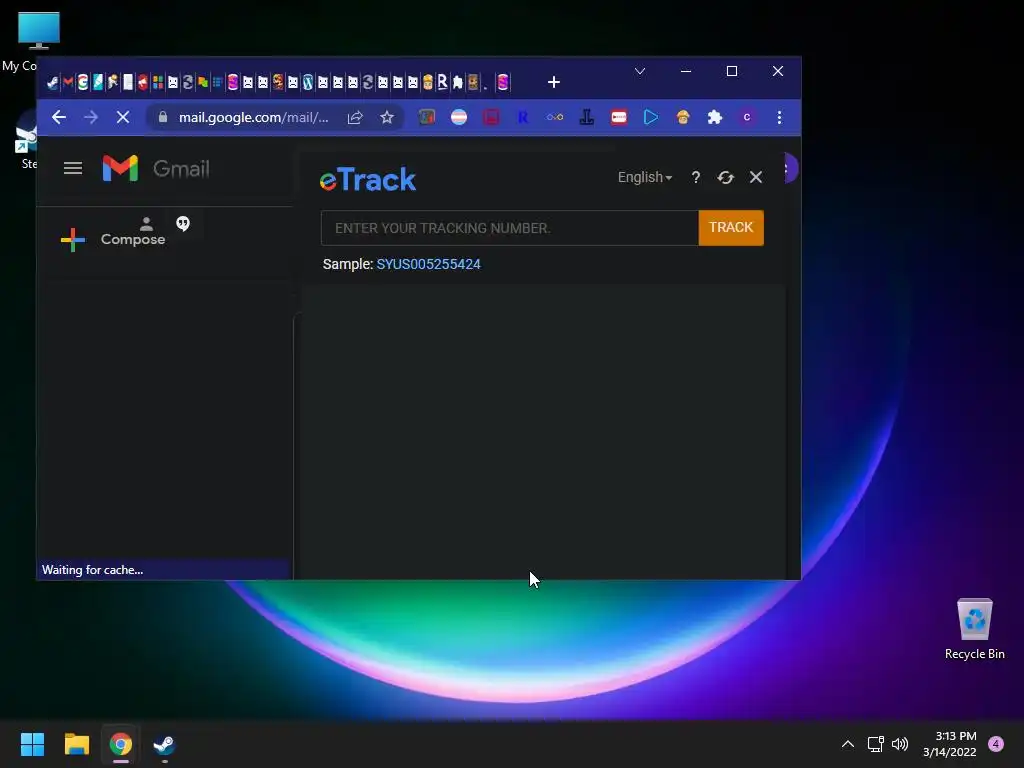1024x768 pixels.
Task: Open Chrome three-dot menu
Action: [779, 118]
